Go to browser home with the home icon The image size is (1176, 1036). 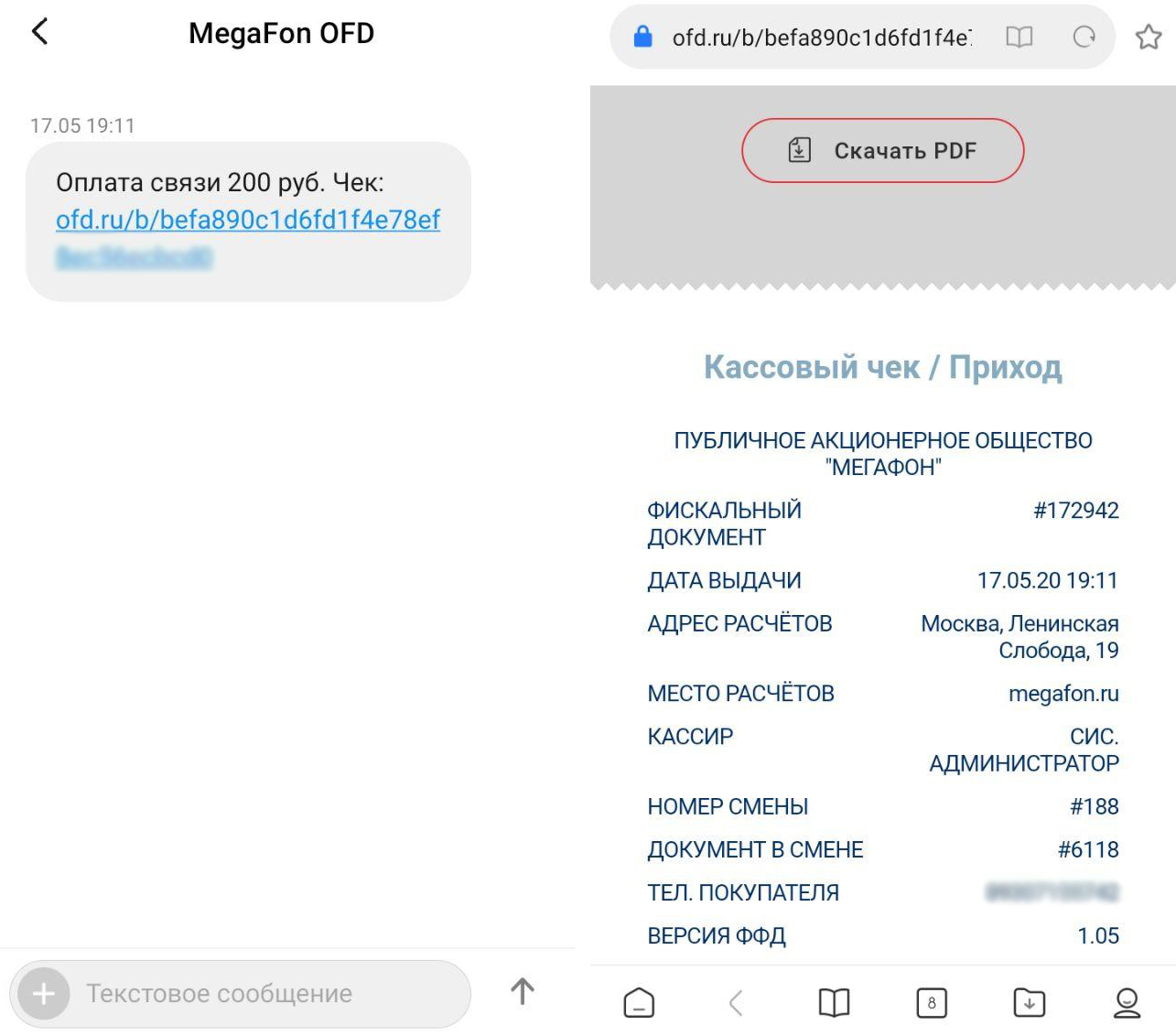638,1002
